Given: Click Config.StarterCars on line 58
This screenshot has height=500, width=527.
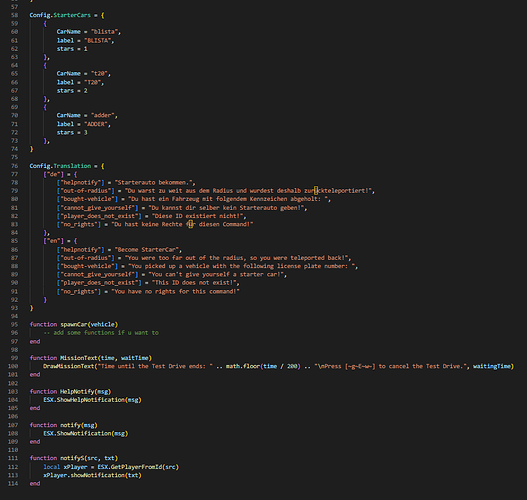Looking at the screenshot, I should (60, 15).
